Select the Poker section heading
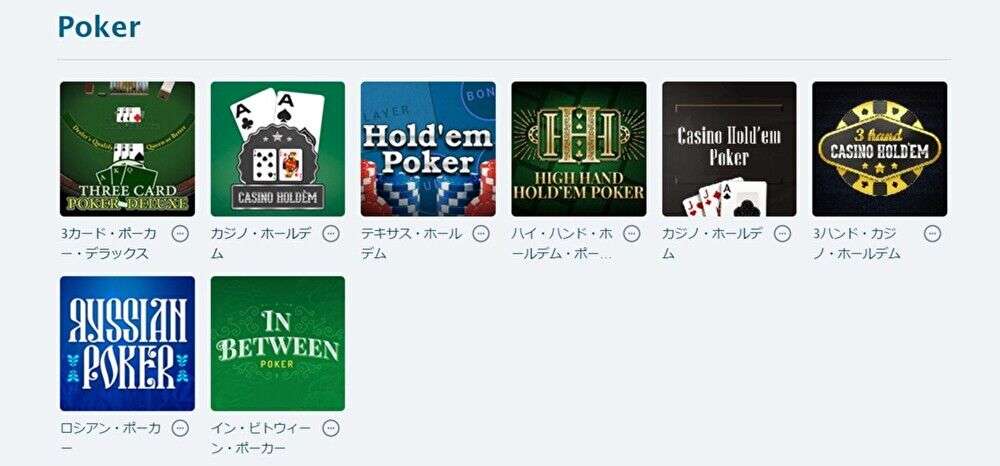Viewport: 1000px width, 466px height. (x=99, y=27)
